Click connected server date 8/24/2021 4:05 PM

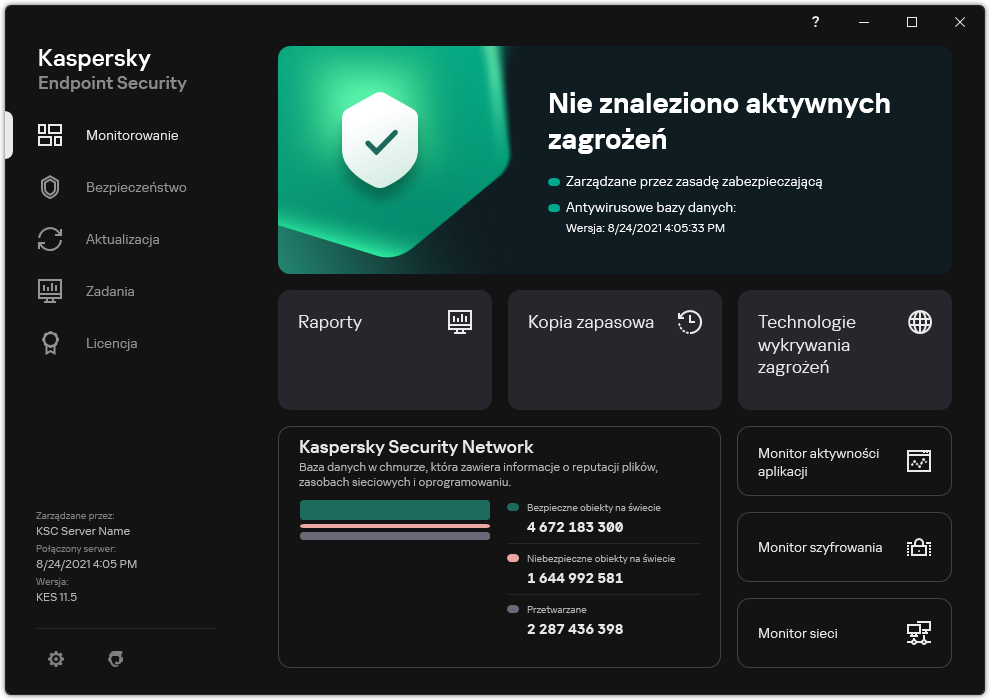tap(86, 564)
